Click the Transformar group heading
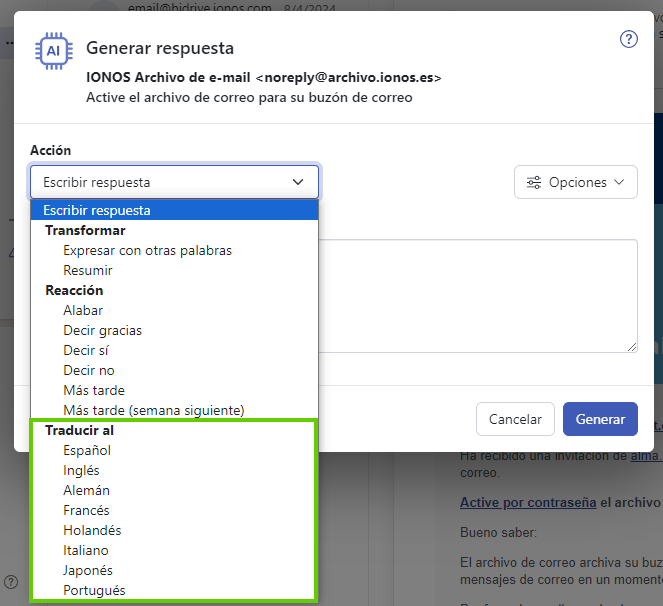663x606 pixels. tap(85, 230)
